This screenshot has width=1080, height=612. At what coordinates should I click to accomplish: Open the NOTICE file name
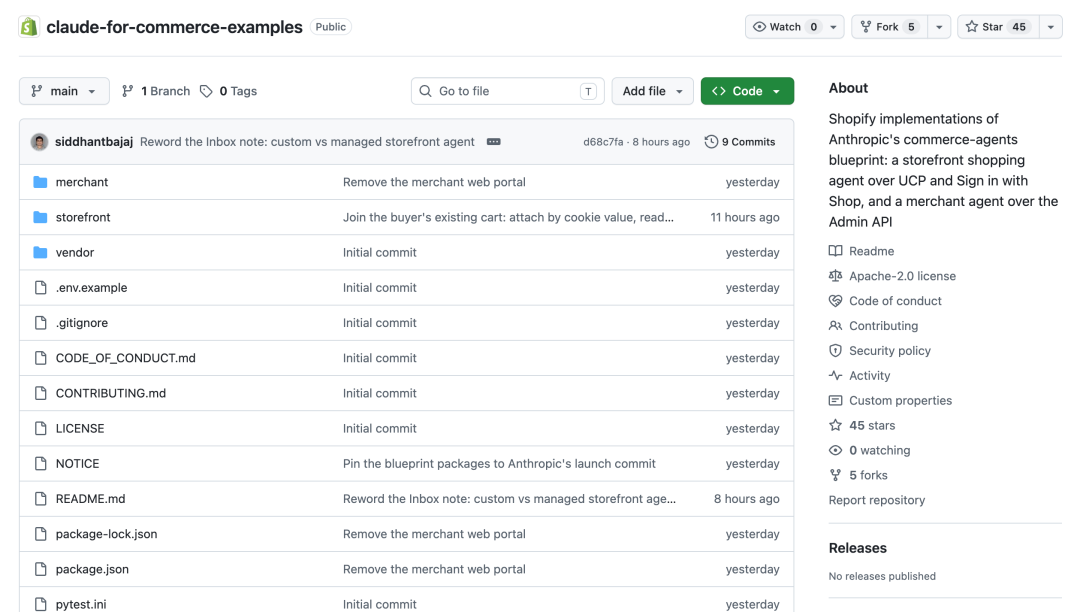click(x=77, y=463)
